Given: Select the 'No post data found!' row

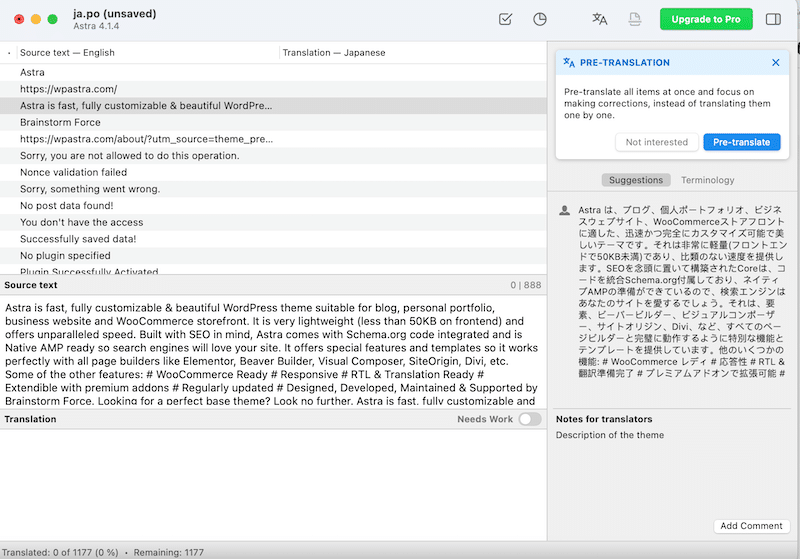Looking at the screenshot, I should pyautogui.click(x=273, y=206).
